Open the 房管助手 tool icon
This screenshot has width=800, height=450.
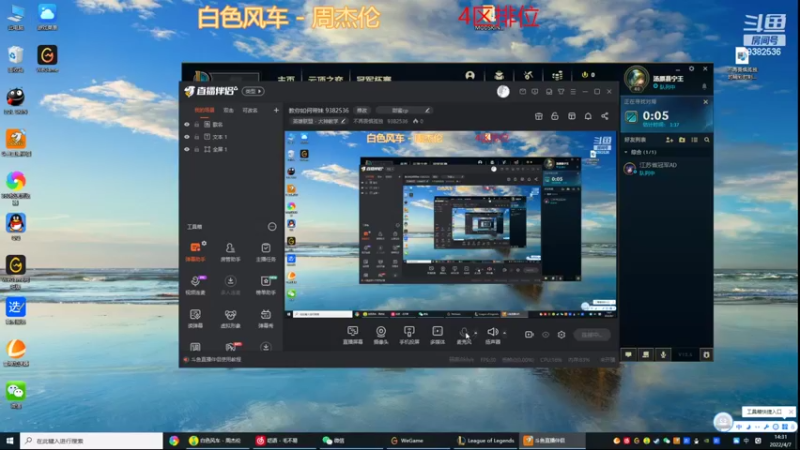[x=230, y=252]
